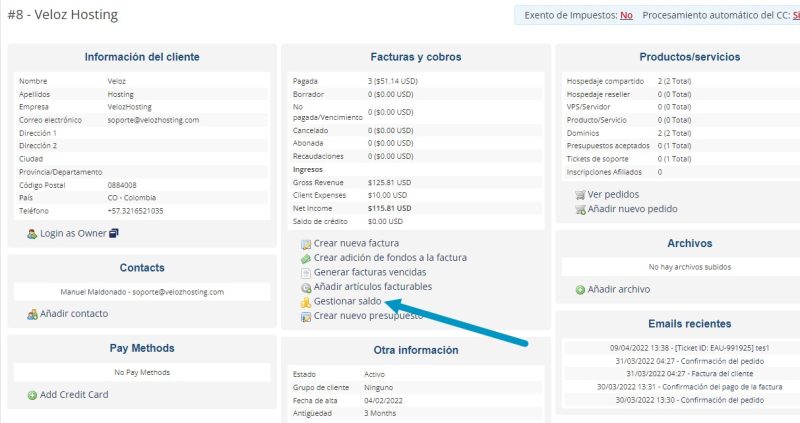Click Empresa value VelozHosting
The image size is (800, 423).
[130, 107]
